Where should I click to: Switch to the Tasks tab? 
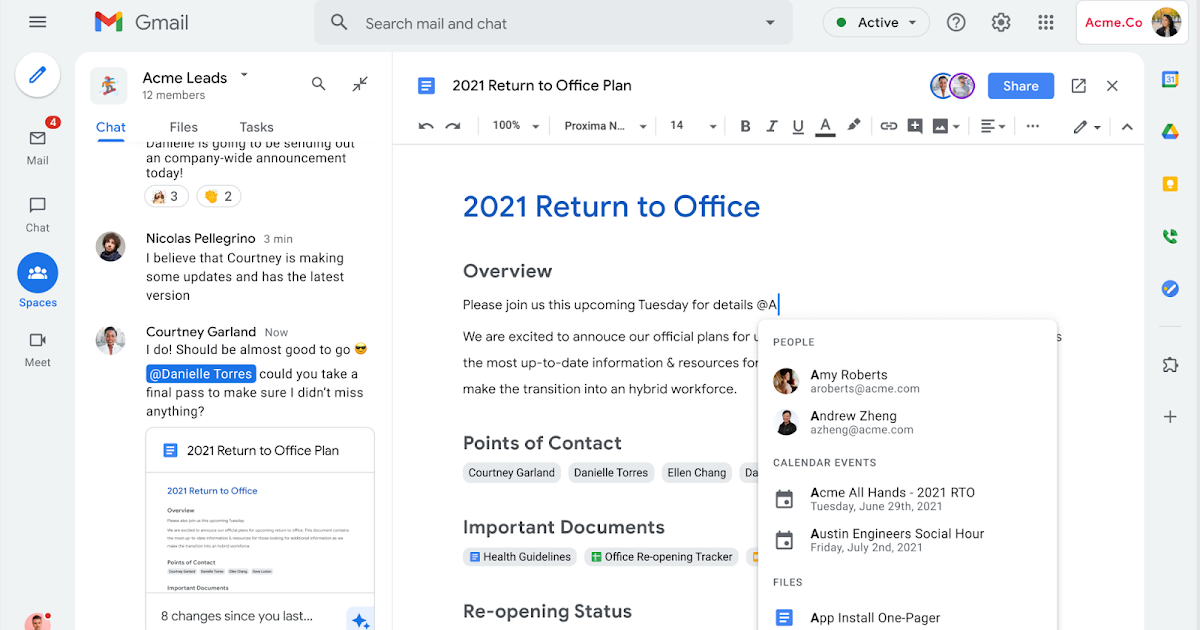point(256,127)
